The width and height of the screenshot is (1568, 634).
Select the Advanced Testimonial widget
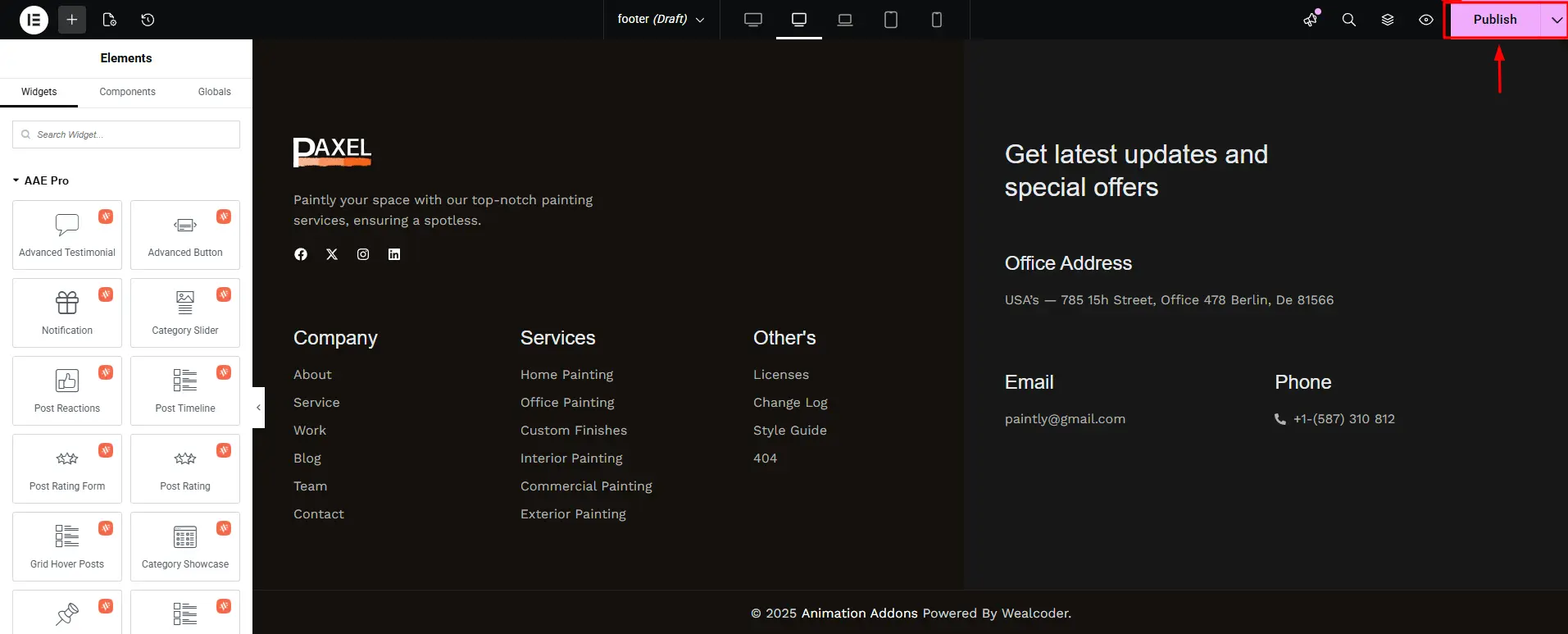point(67,235)
